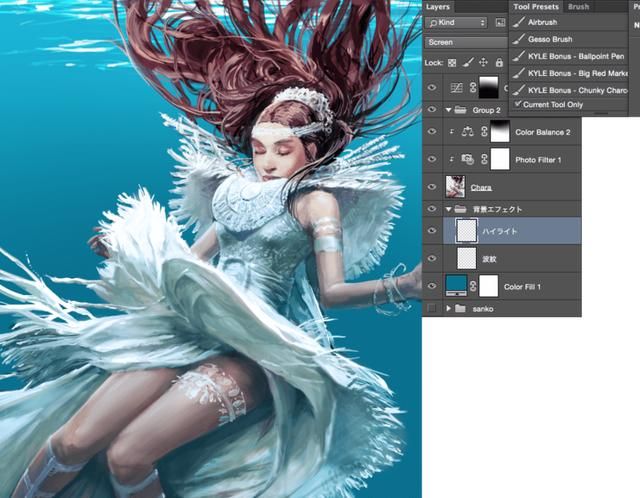Show the hidden sanko group
The height and width of the screenshot is (498, 640).
432,308
